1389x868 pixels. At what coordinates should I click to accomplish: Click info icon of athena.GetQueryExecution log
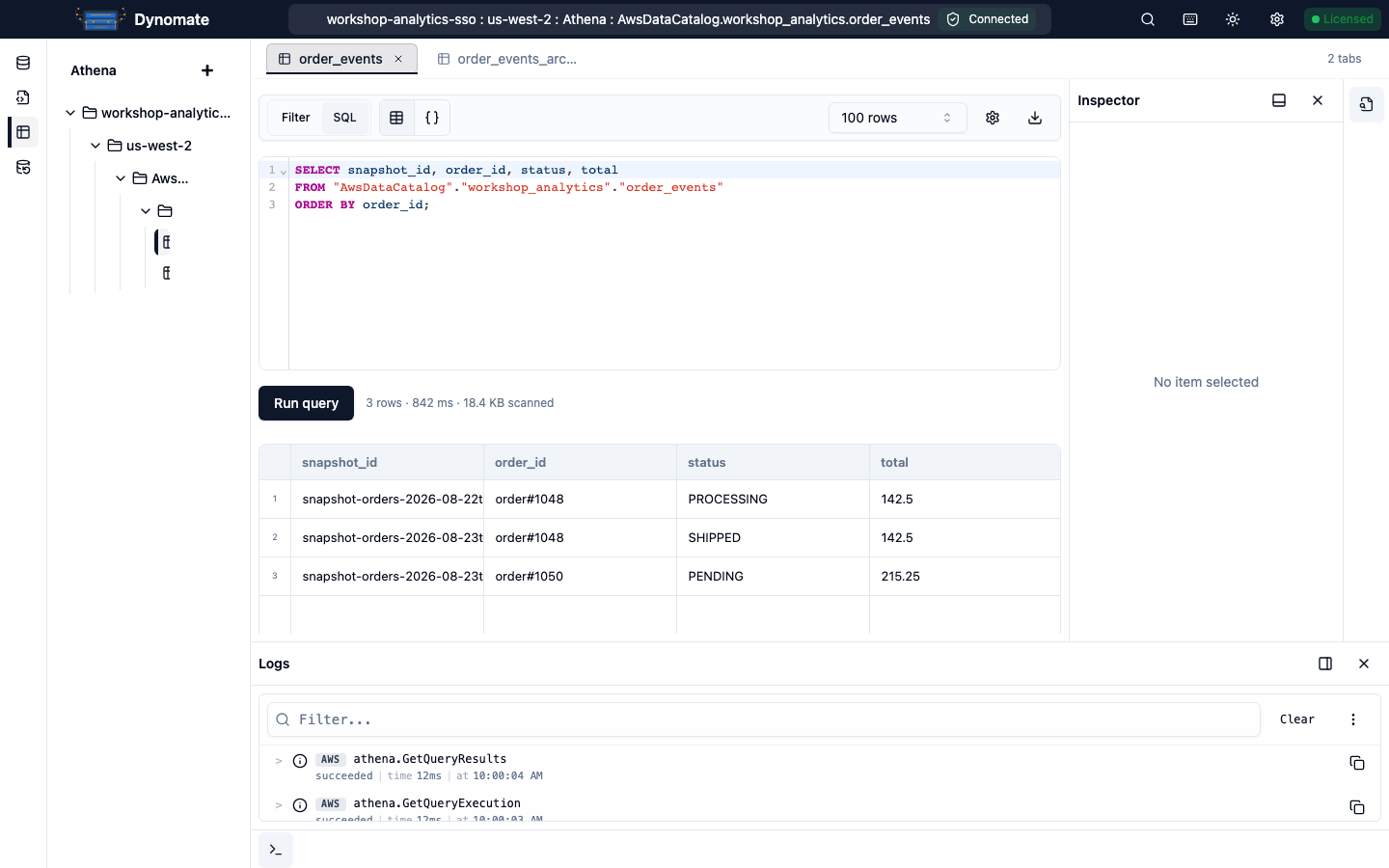coord(300,805)
